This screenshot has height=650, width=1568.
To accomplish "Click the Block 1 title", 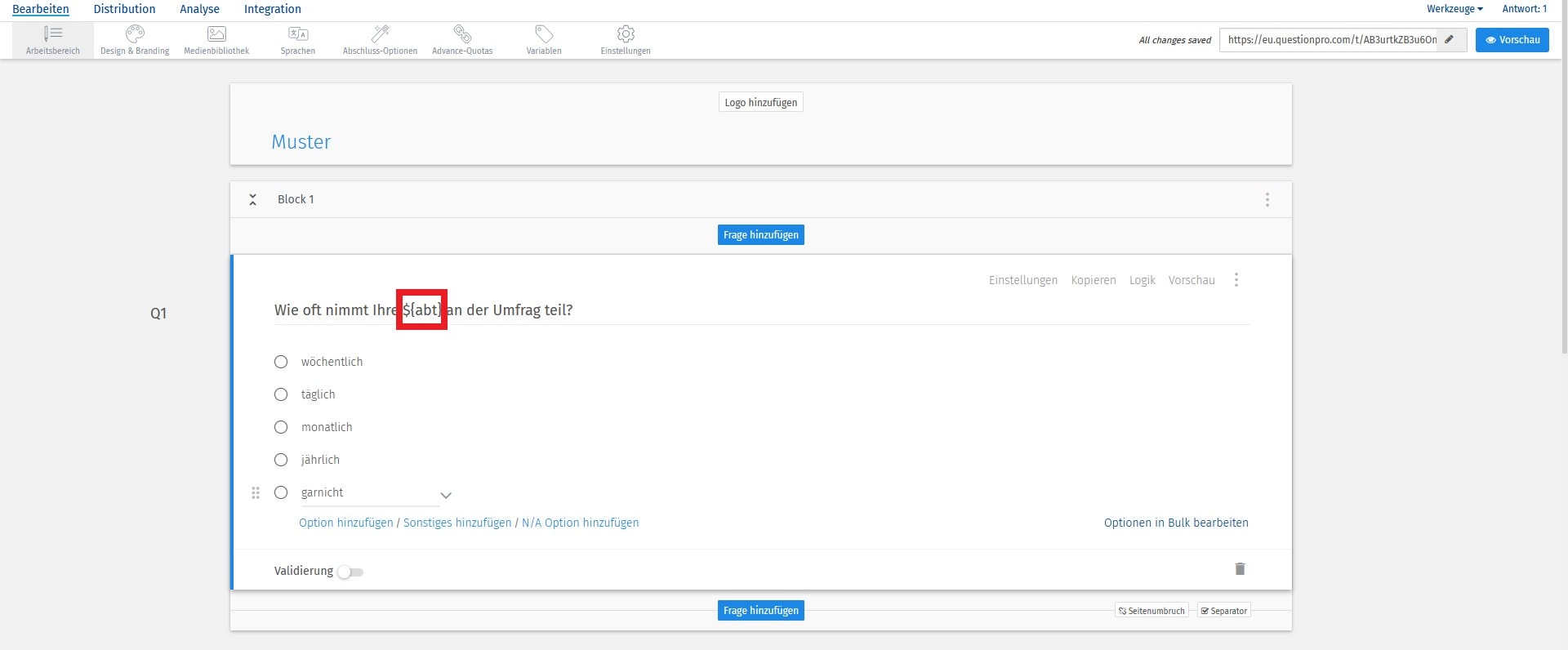I will point(296,199).
